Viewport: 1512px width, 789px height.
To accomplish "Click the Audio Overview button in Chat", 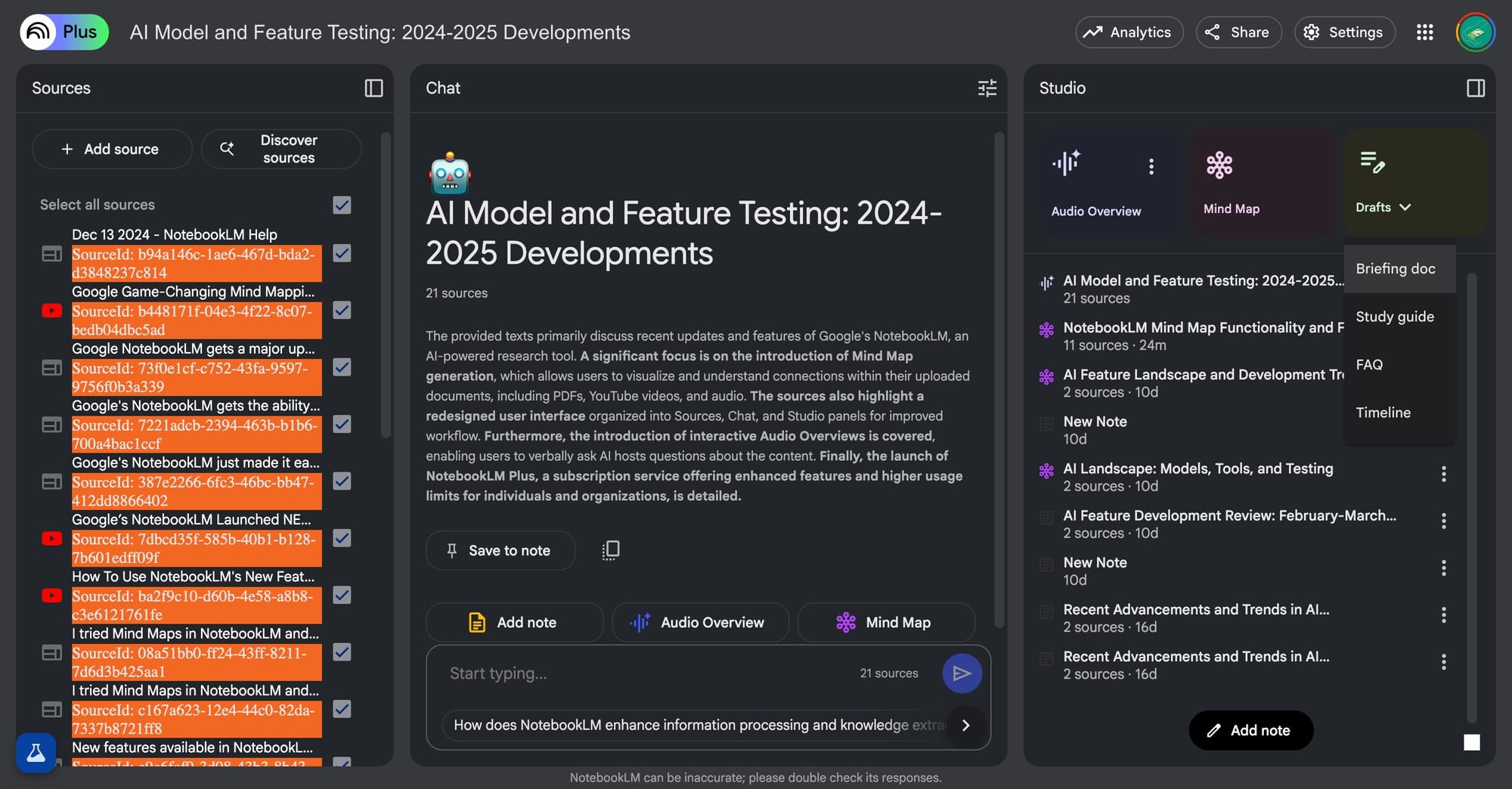I will (x=700, y=623).
